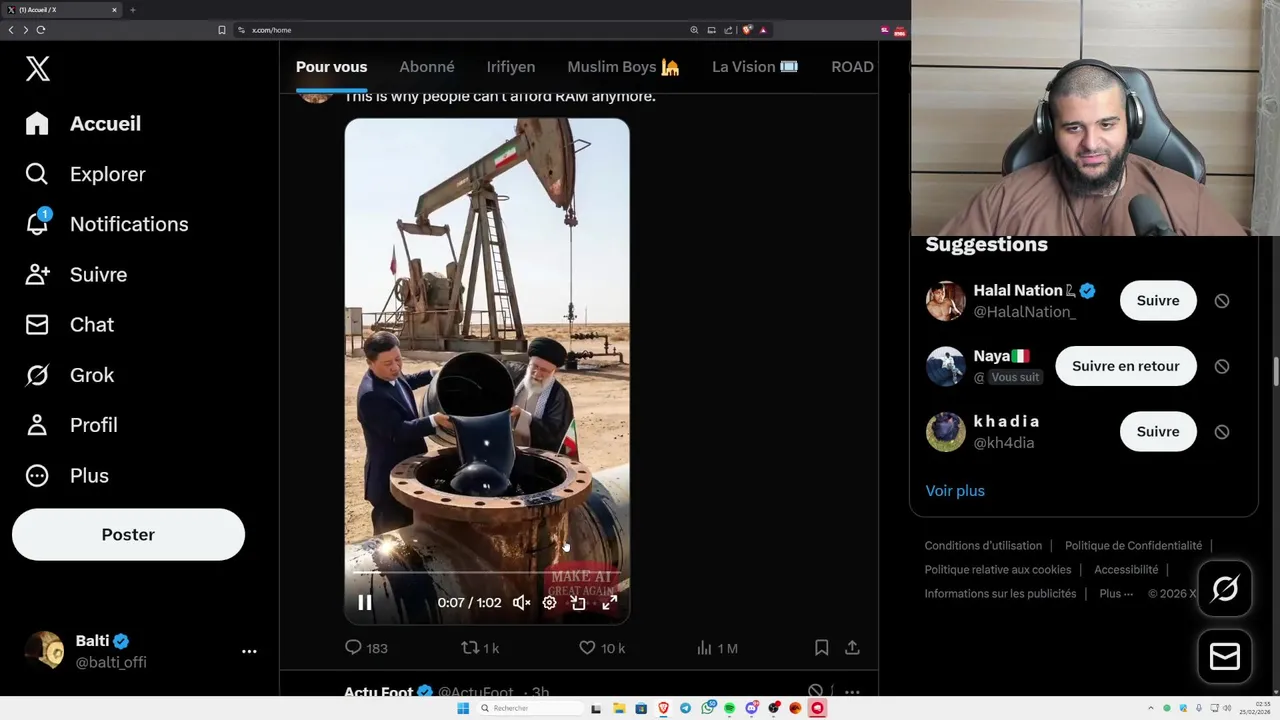Open Halal Nation profile picture
The image size is (1280, 720).
tap(945, 301)
